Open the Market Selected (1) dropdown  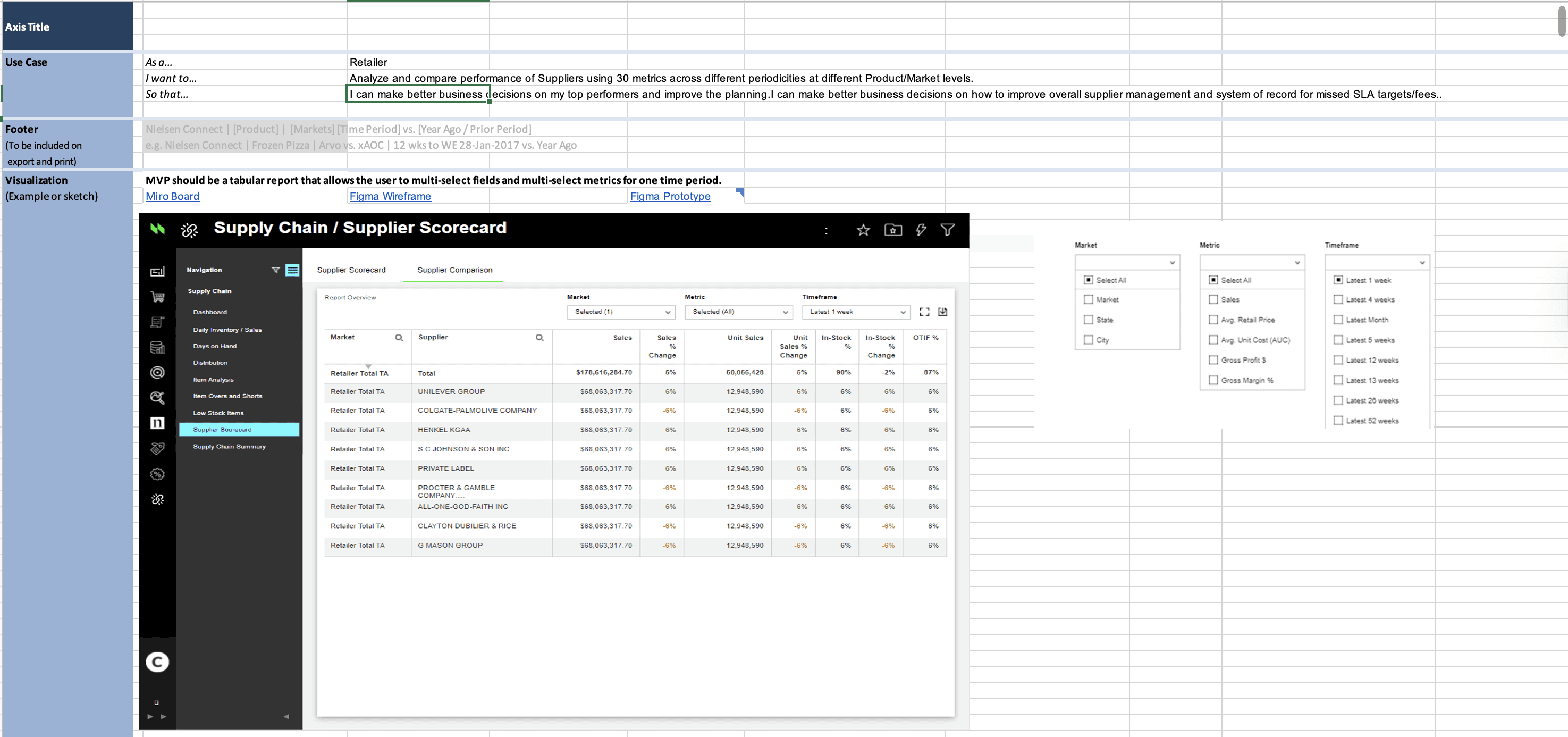click(x=620, y=312)
